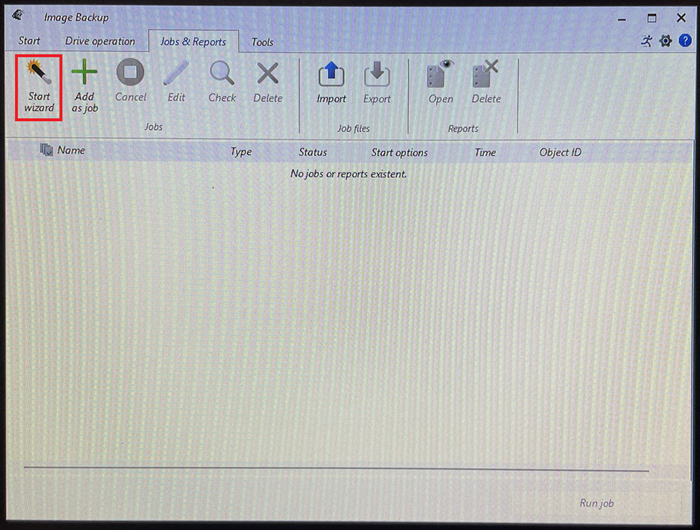Open a report with the Open icon
This screenshot has width=700, height=530.
coord(440,75)
